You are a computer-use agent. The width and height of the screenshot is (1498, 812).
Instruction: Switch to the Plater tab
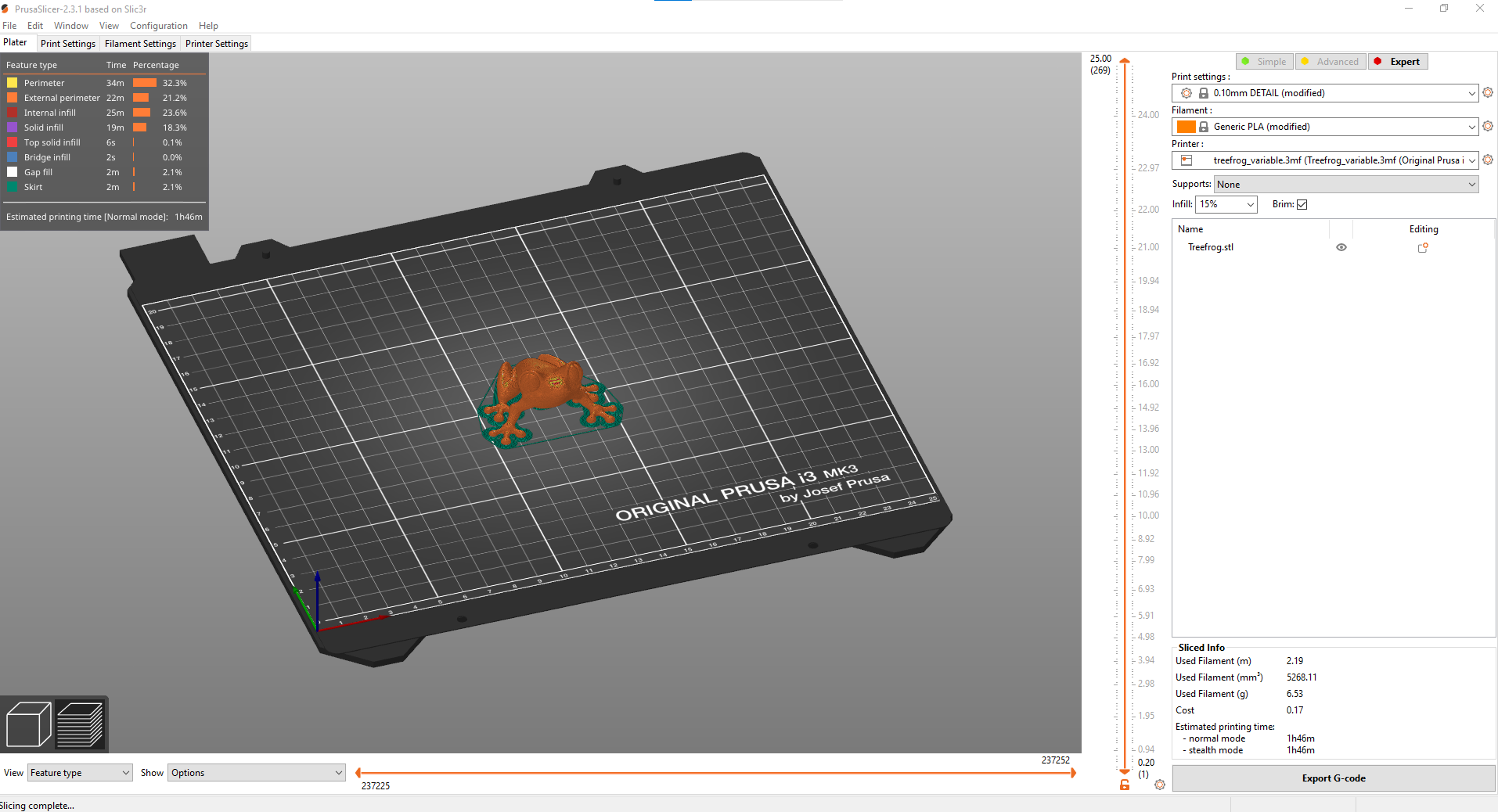coord(15,42)
